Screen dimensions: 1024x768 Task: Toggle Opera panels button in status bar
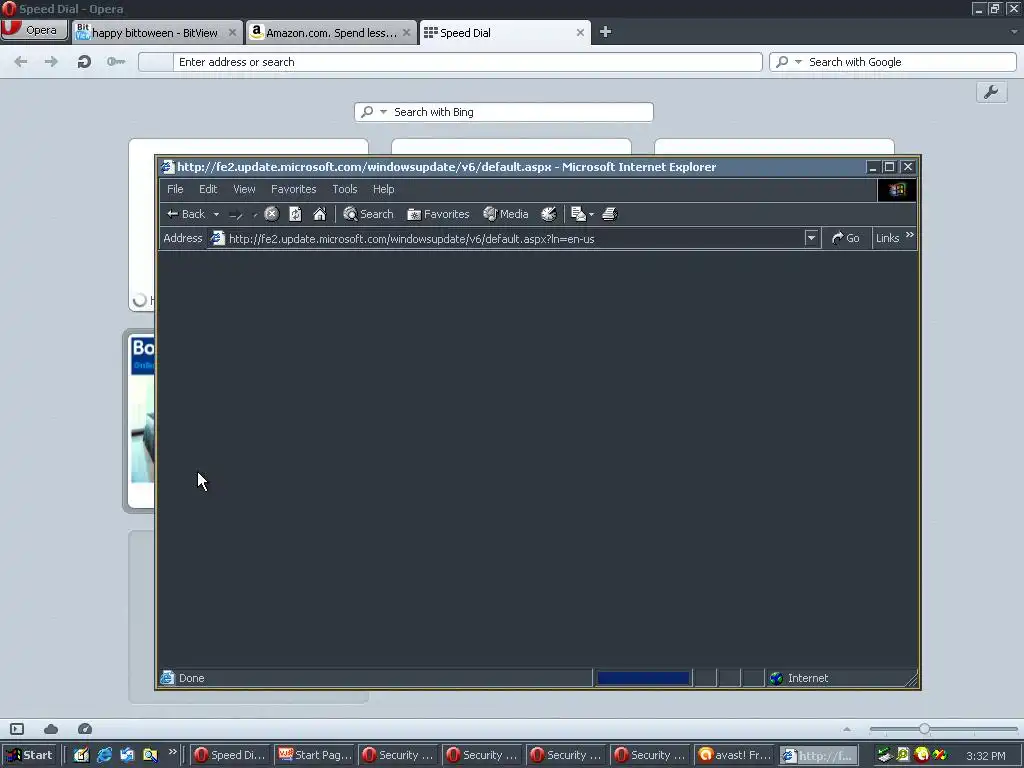click(17, 729)
